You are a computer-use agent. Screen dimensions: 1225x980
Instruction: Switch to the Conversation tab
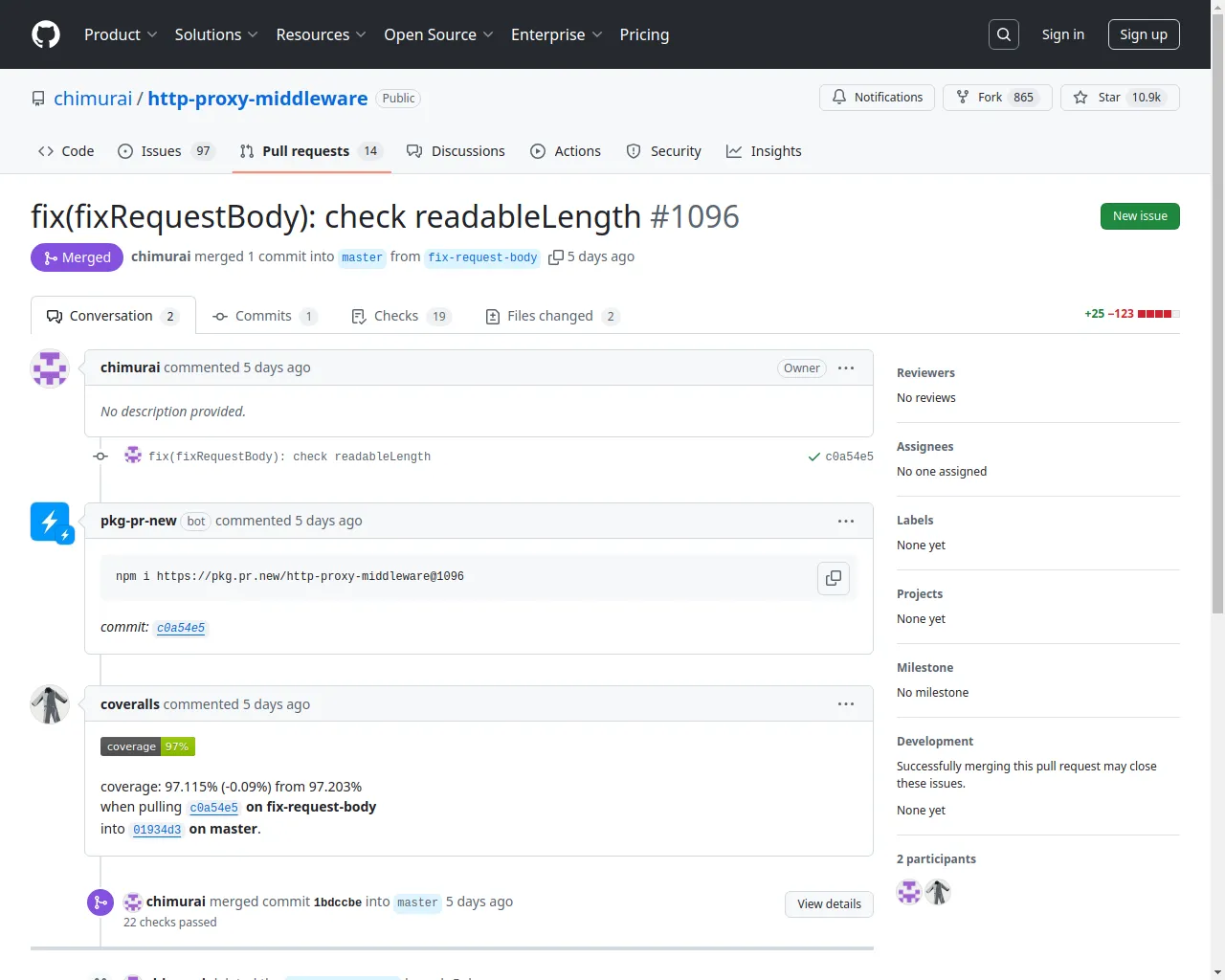click(x=113, y=316)
